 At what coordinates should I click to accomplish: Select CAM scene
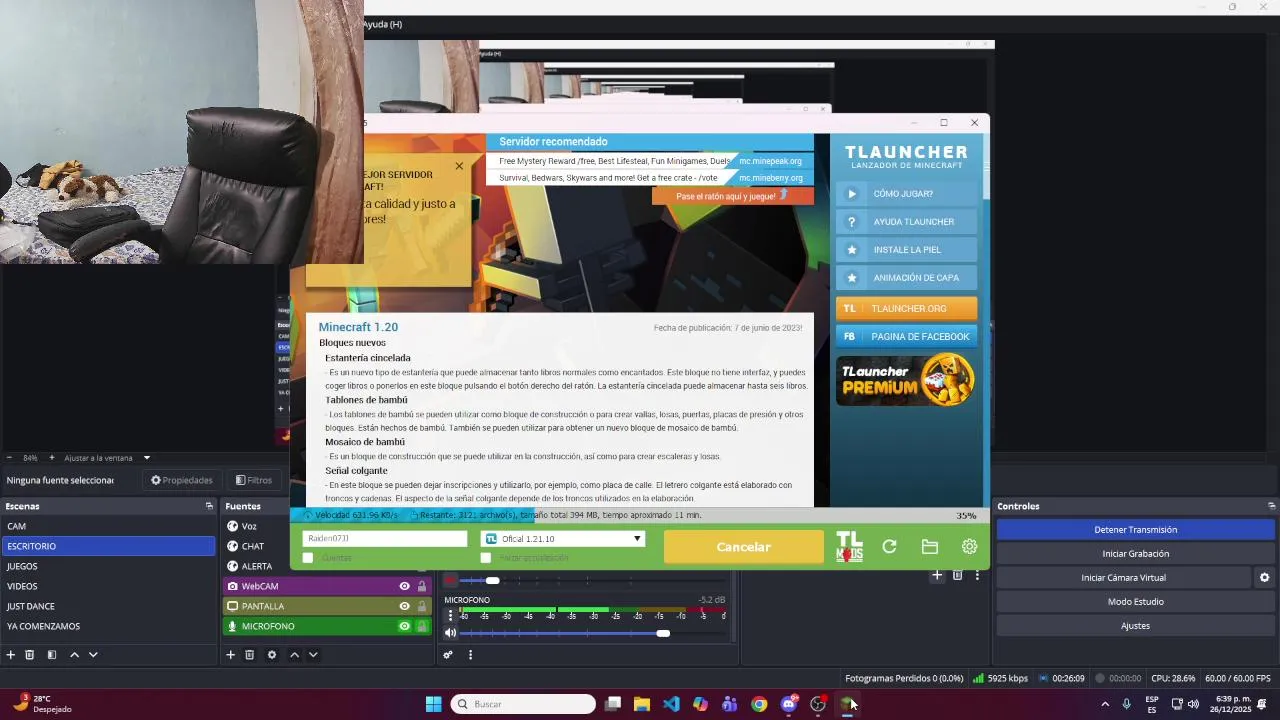pos(108,526)
